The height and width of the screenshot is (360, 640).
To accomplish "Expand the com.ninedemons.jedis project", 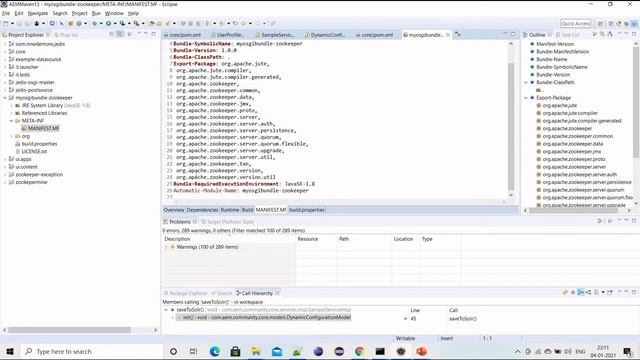I will click(x=5, y=44).
